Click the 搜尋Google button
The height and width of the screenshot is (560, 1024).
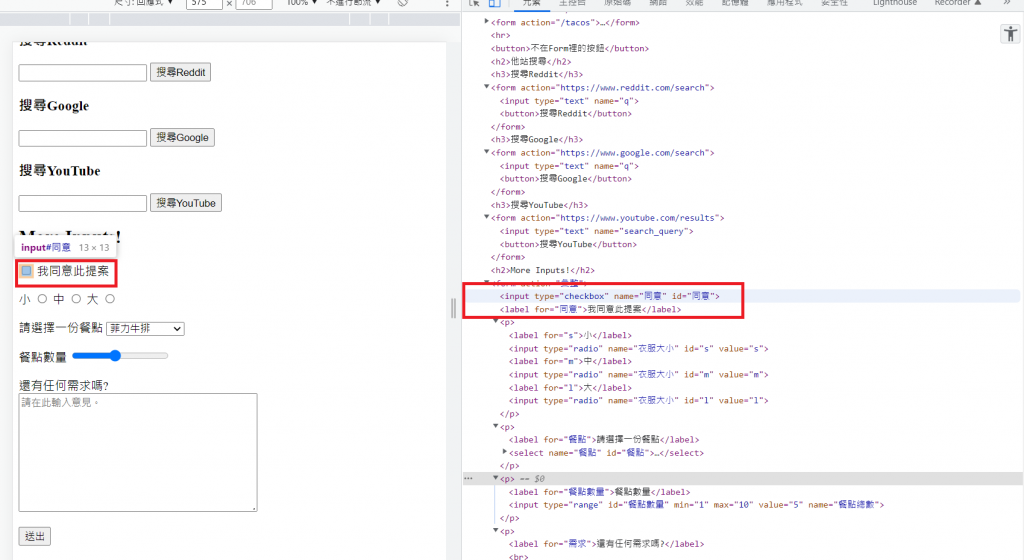182,138
